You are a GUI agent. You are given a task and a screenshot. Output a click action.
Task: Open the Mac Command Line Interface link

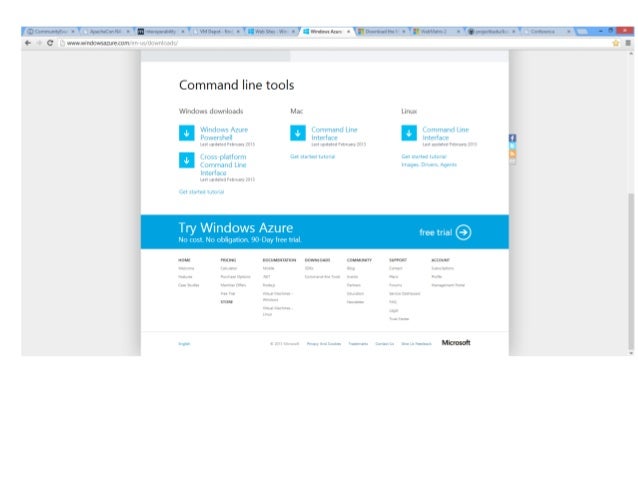pos(334,133)
